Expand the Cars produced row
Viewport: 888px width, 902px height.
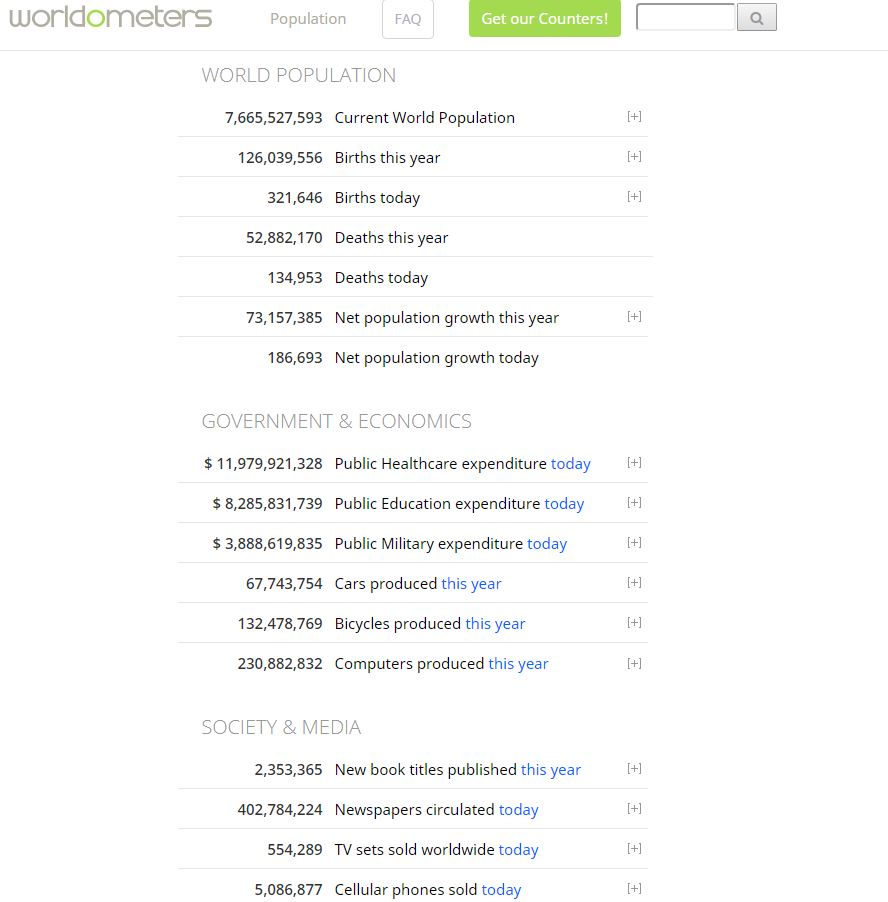634,583
